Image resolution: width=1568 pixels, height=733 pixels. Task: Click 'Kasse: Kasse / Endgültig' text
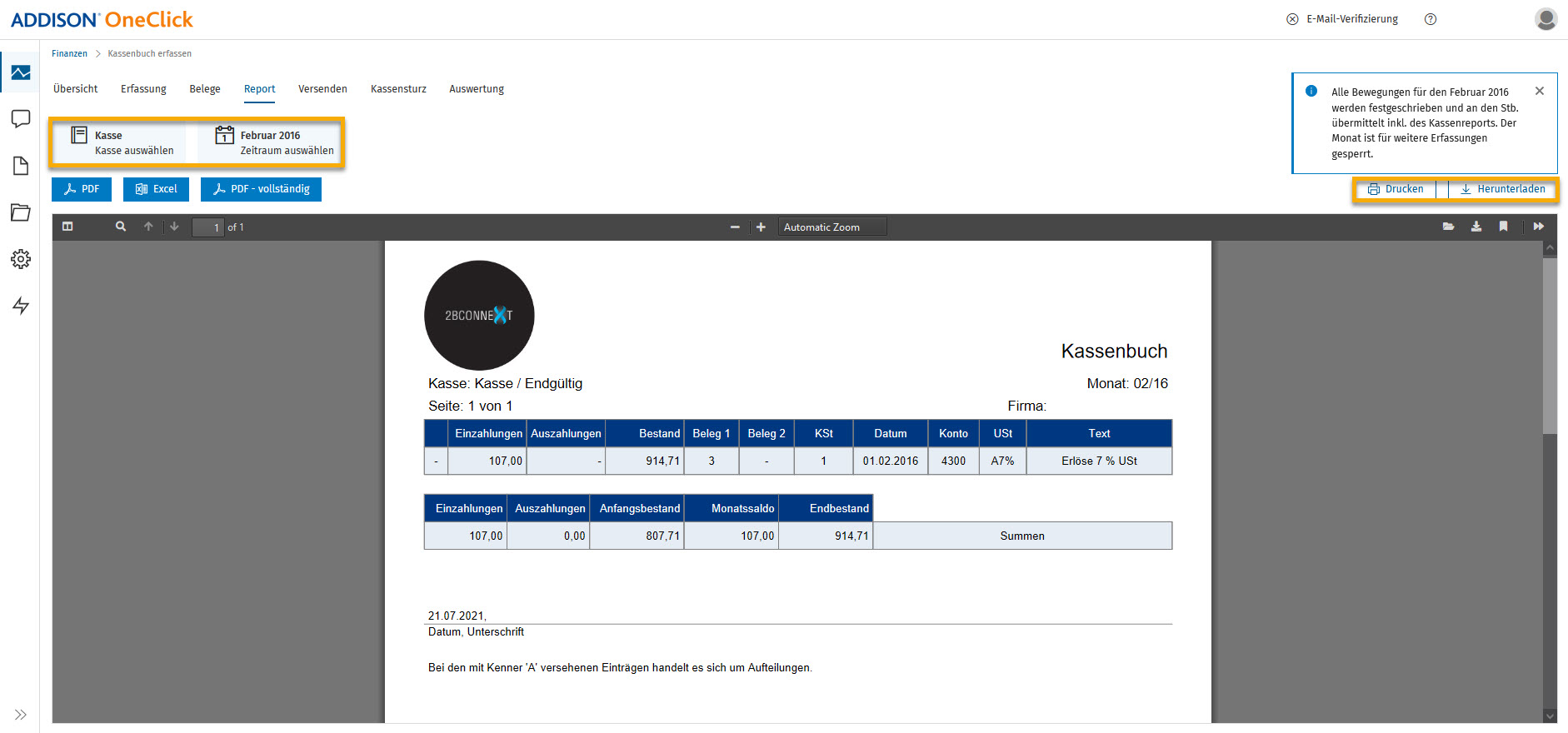(x=505, y=384)
